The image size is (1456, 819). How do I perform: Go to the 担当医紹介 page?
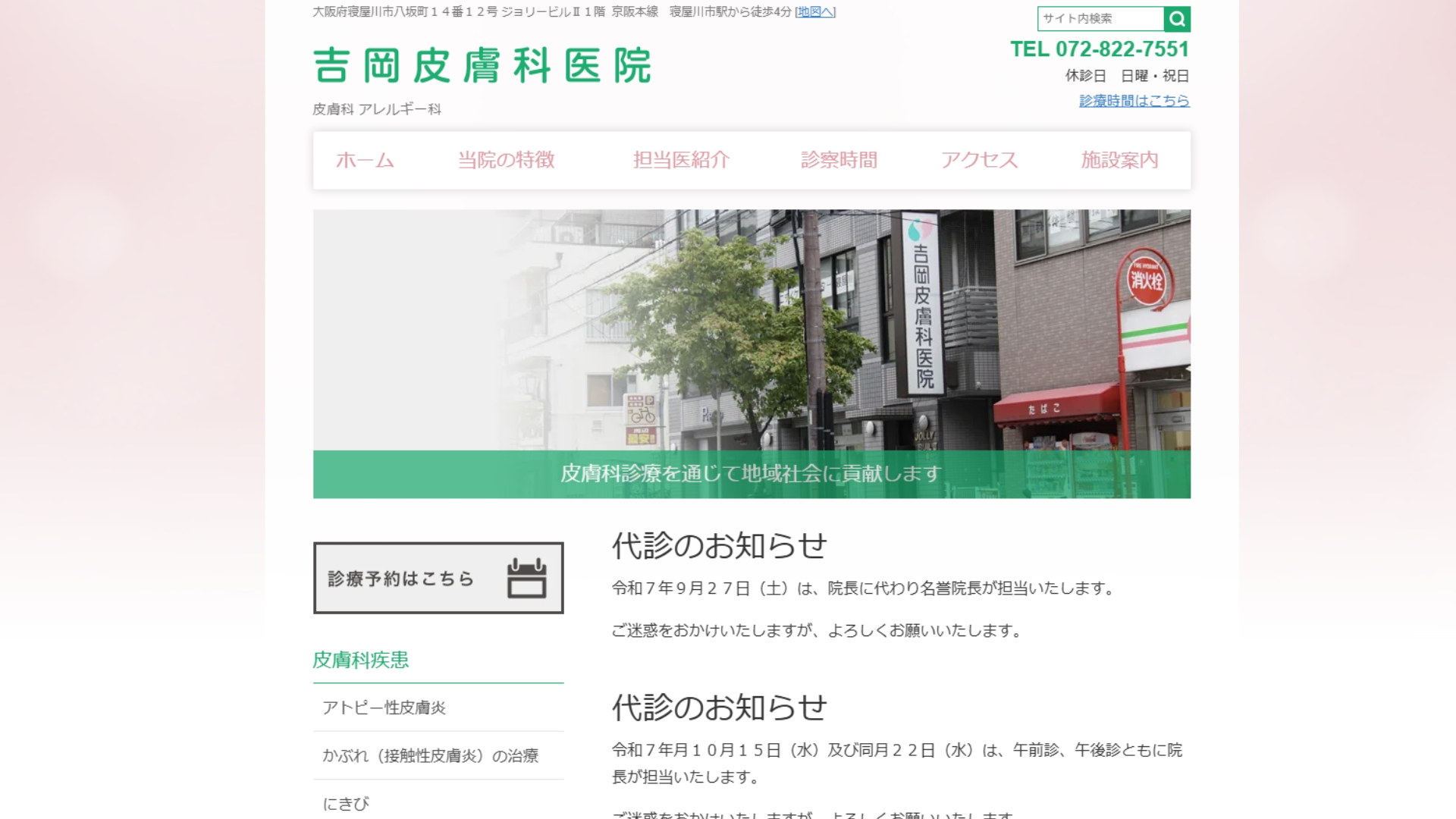click(x=681, y=160)
